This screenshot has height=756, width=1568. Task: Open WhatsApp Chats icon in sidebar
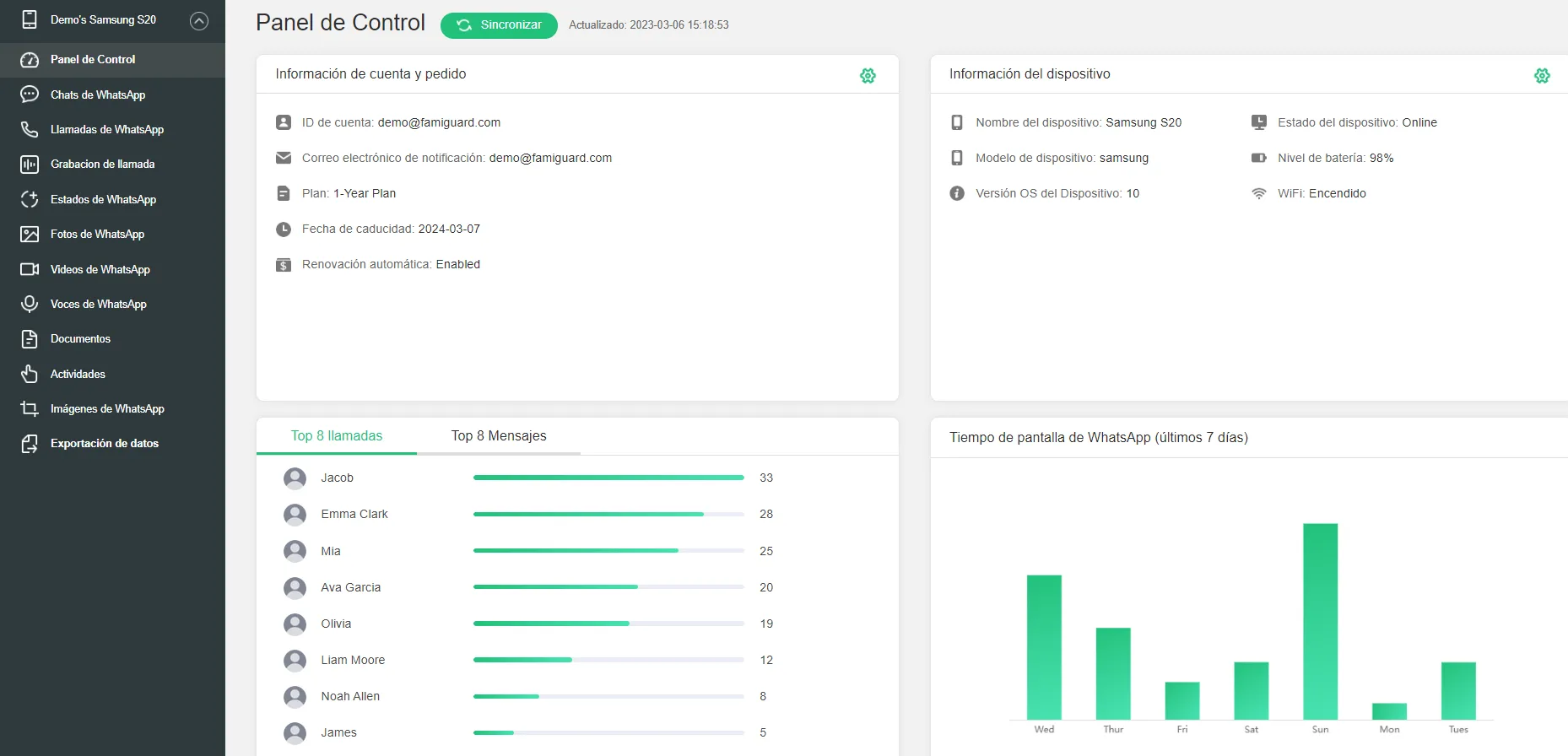(x=30, y=94)
